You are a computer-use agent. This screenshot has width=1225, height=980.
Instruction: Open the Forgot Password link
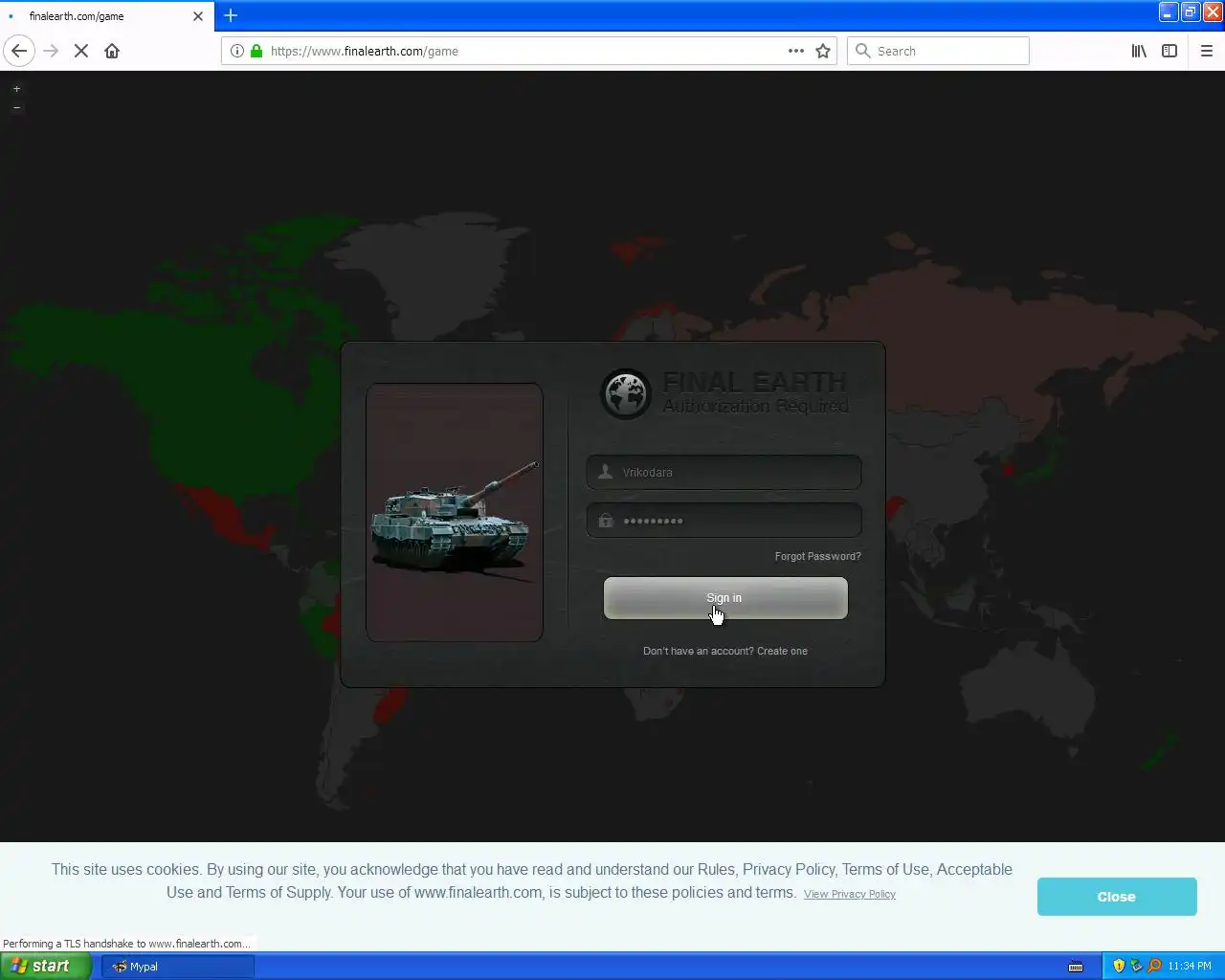[817, 556]
